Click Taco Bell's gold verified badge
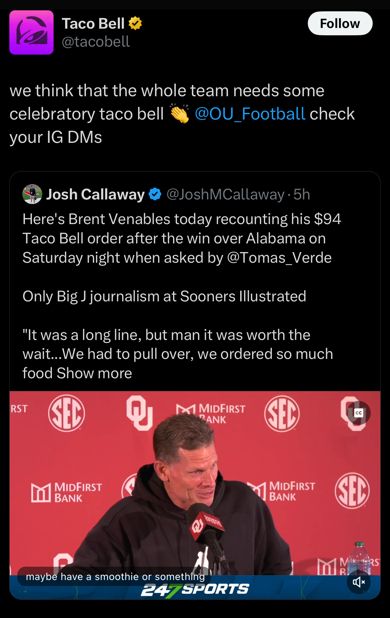390x618 pixels. [x=135, y=24]
